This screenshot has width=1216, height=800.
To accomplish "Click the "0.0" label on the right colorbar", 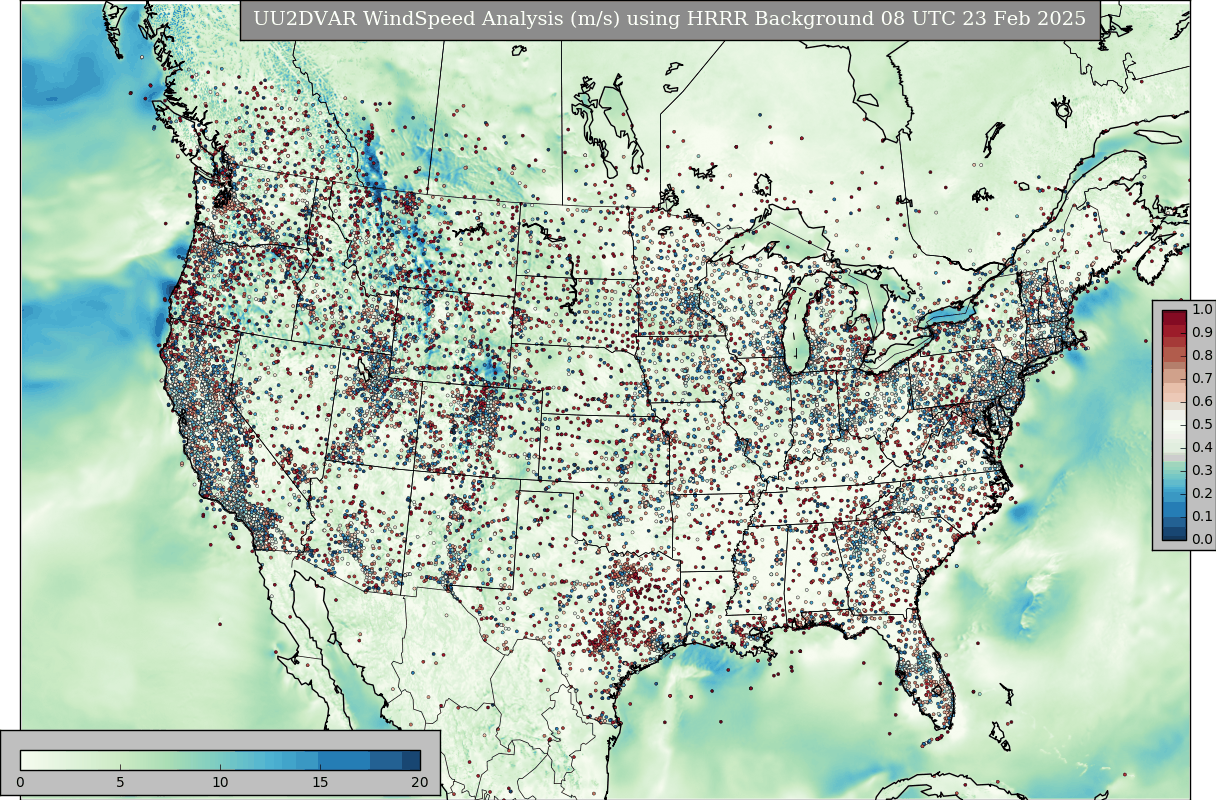I will pyautogui.click(x=1202, y=540).
